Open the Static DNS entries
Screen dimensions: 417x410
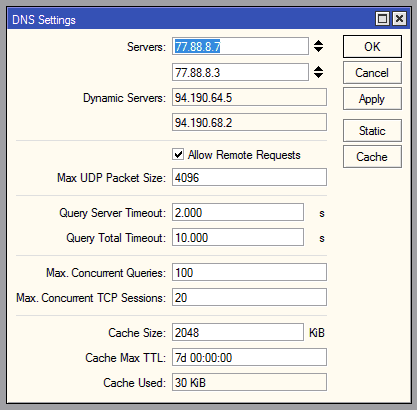click(x=372, y=131)
